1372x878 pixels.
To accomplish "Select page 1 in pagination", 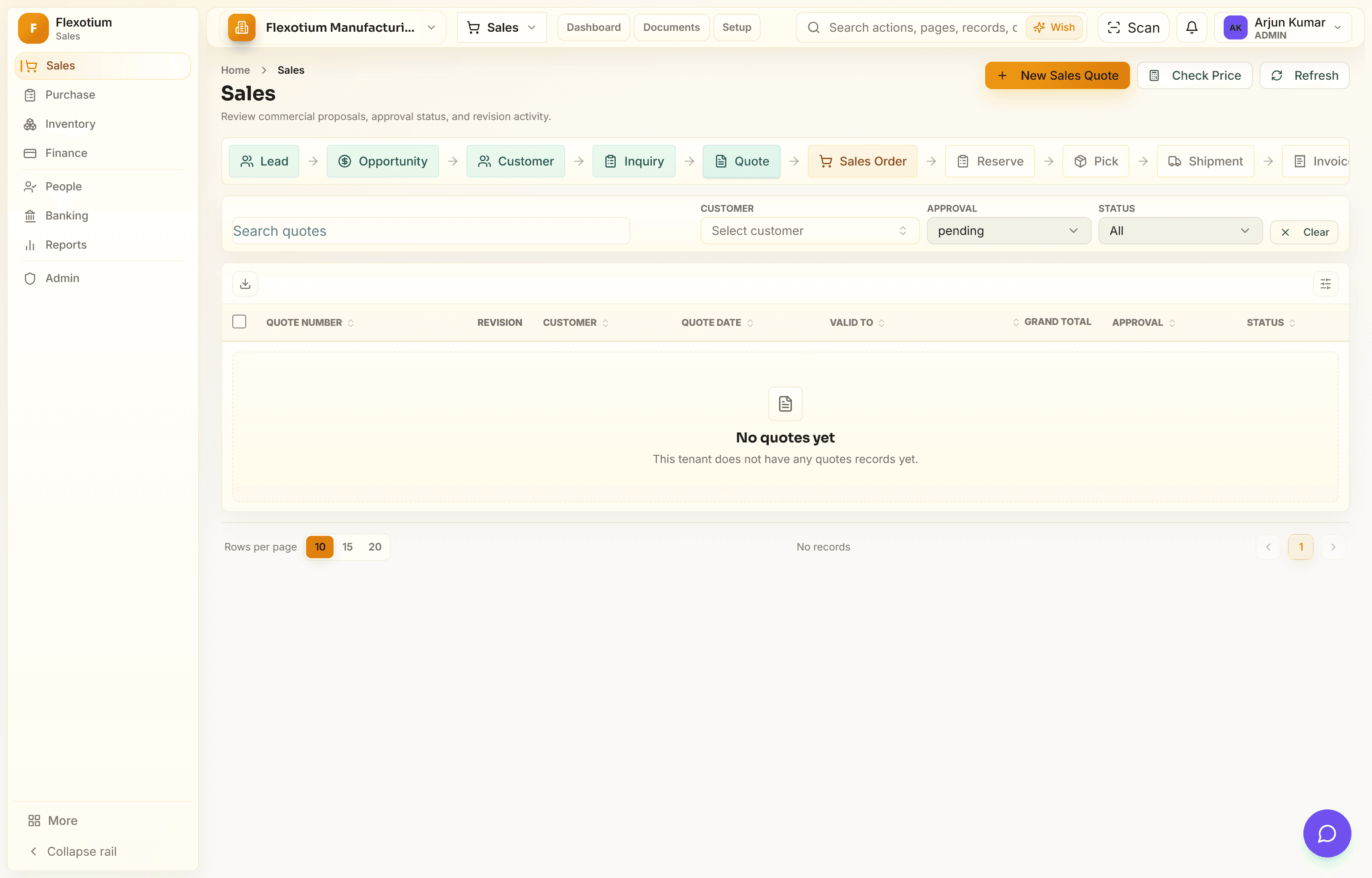I will pyautogui.click(x=1301, y=547).
